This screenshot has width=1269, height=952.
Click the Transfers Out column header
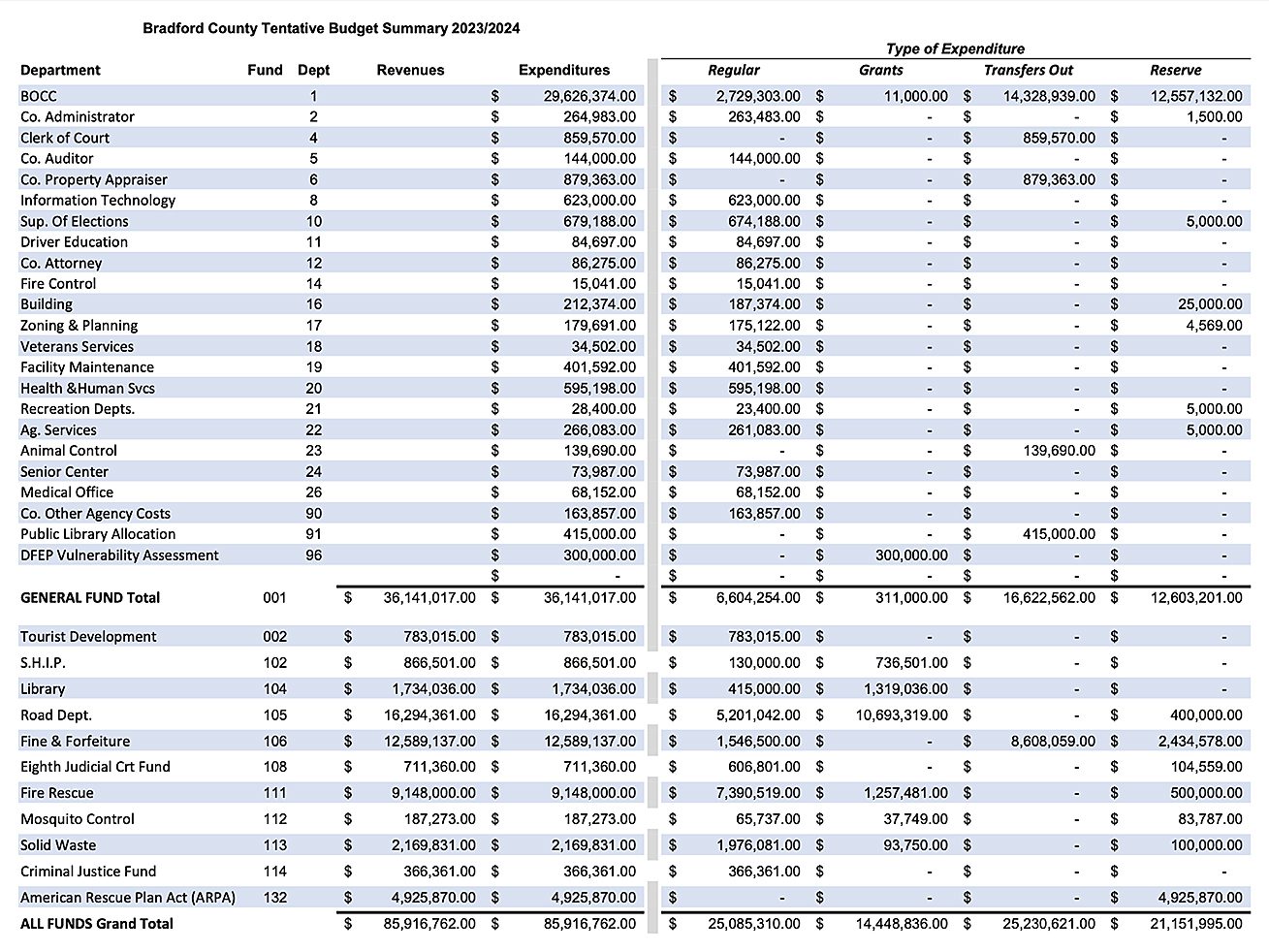pos(1028,70)
